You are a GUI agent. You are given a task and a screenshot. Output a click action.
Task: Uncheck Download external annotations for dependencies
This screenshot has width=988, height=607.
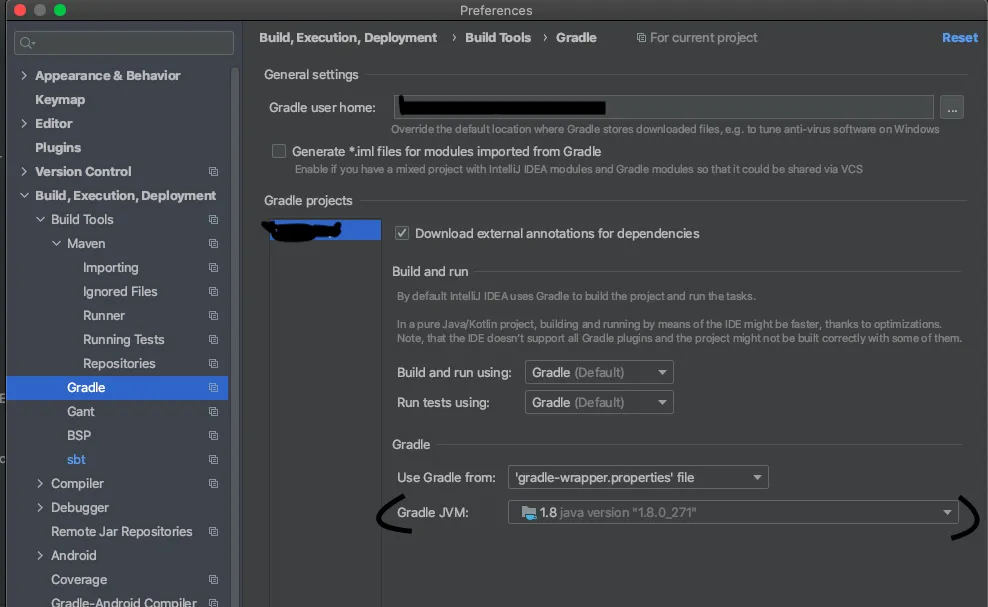point(402,233)
